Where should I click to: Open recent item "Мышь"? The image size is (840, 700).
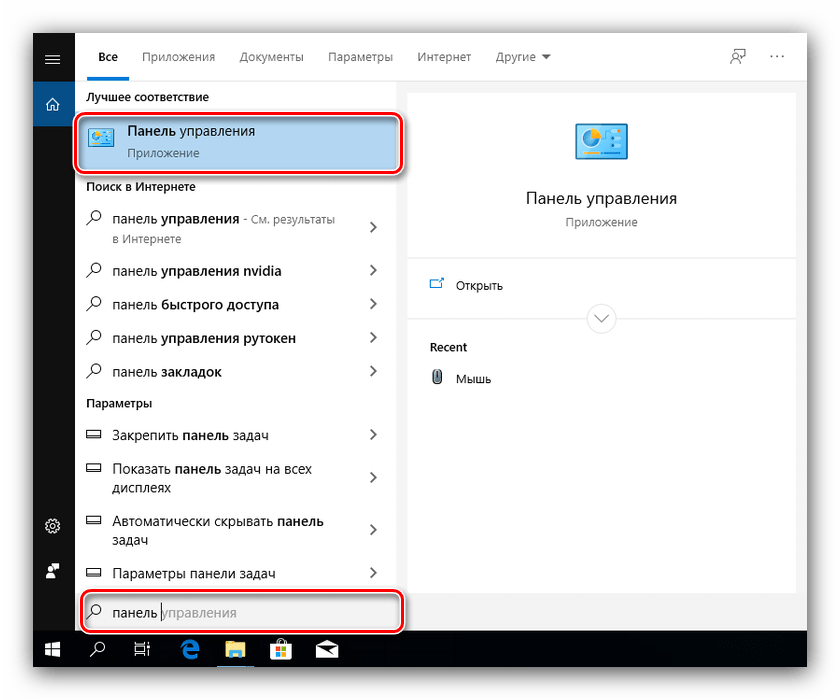coord(473,379)
